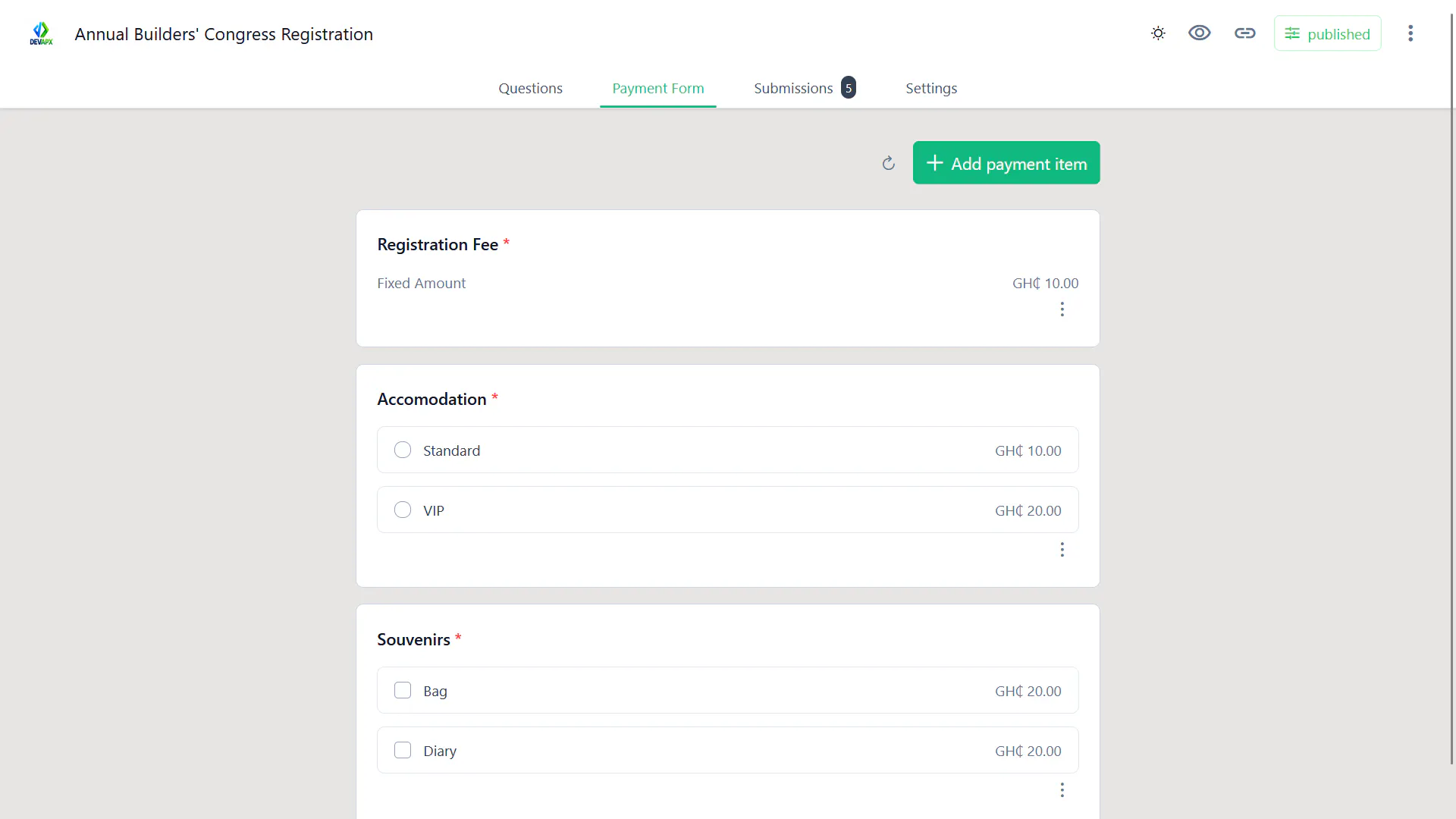This screenshot has width=1456, height=819.
Task: Check the Bag souvenir checkbox
Action: click(403, 690)
